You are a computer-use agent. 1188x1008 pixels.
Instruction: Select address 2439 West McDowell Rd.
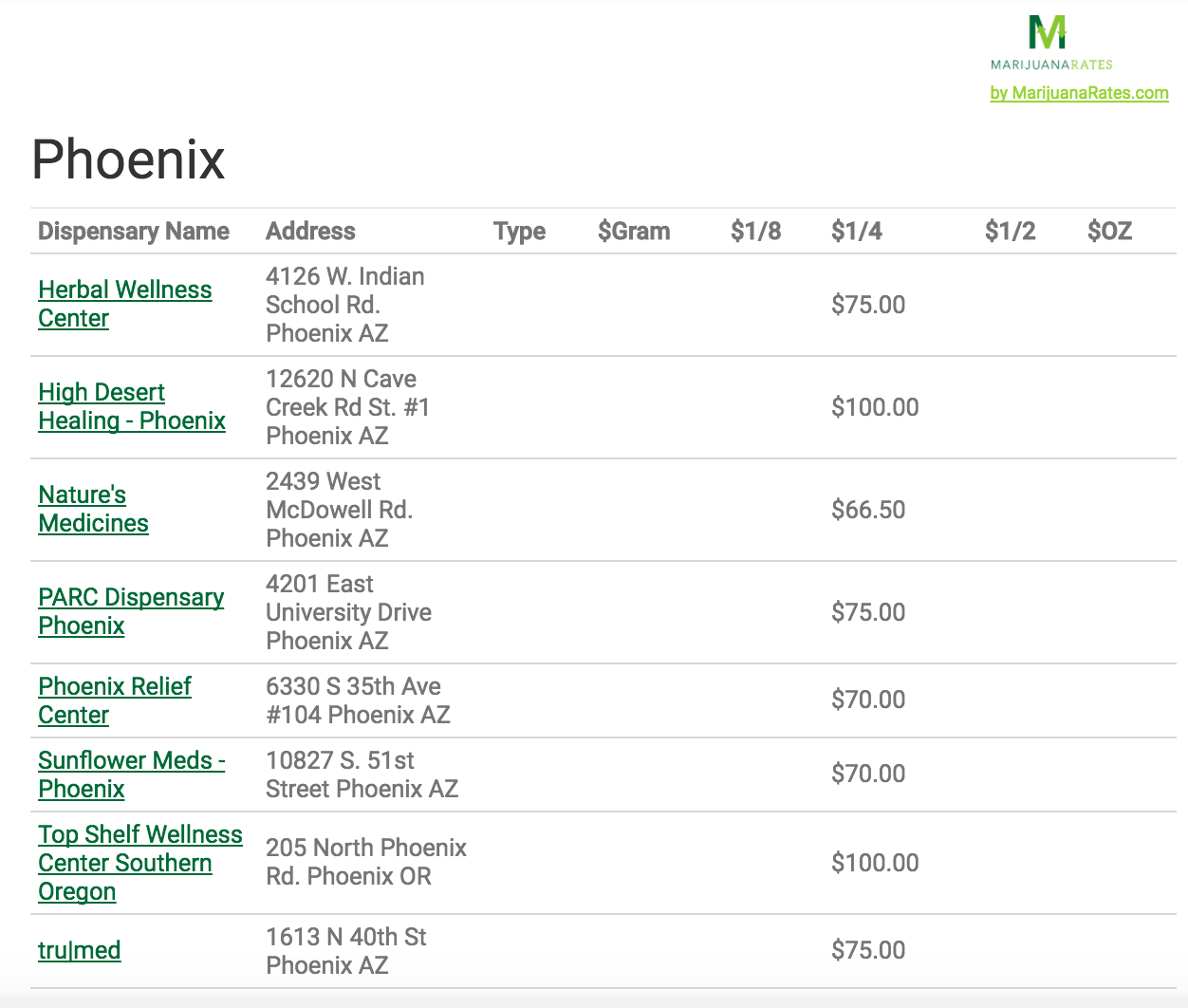coord(339,510)
